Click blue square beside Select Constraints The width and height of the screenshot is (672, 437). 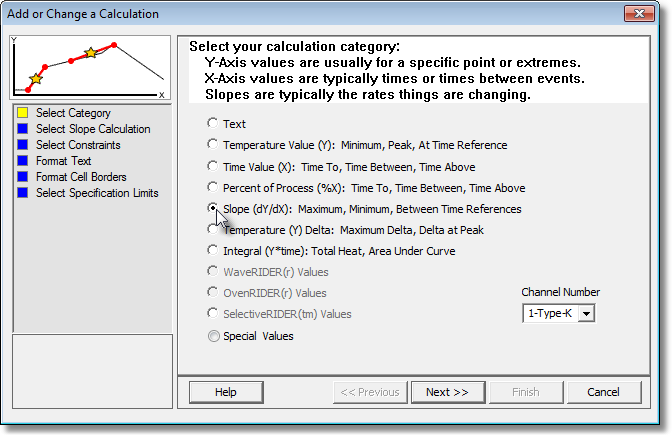[23, 145]
